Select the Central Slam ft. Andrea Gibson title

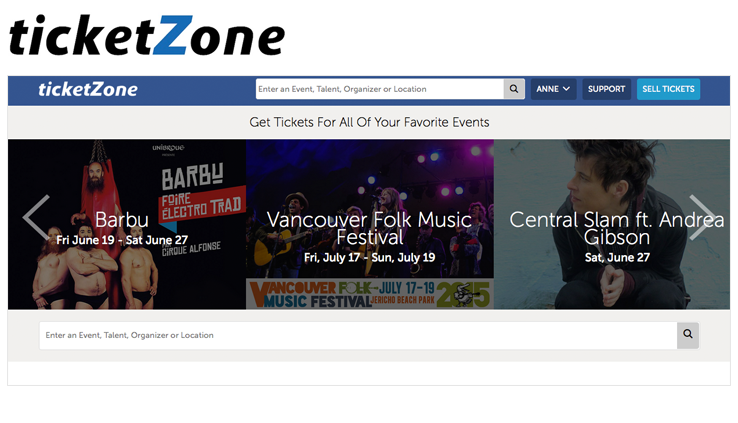tap(617, 228)
